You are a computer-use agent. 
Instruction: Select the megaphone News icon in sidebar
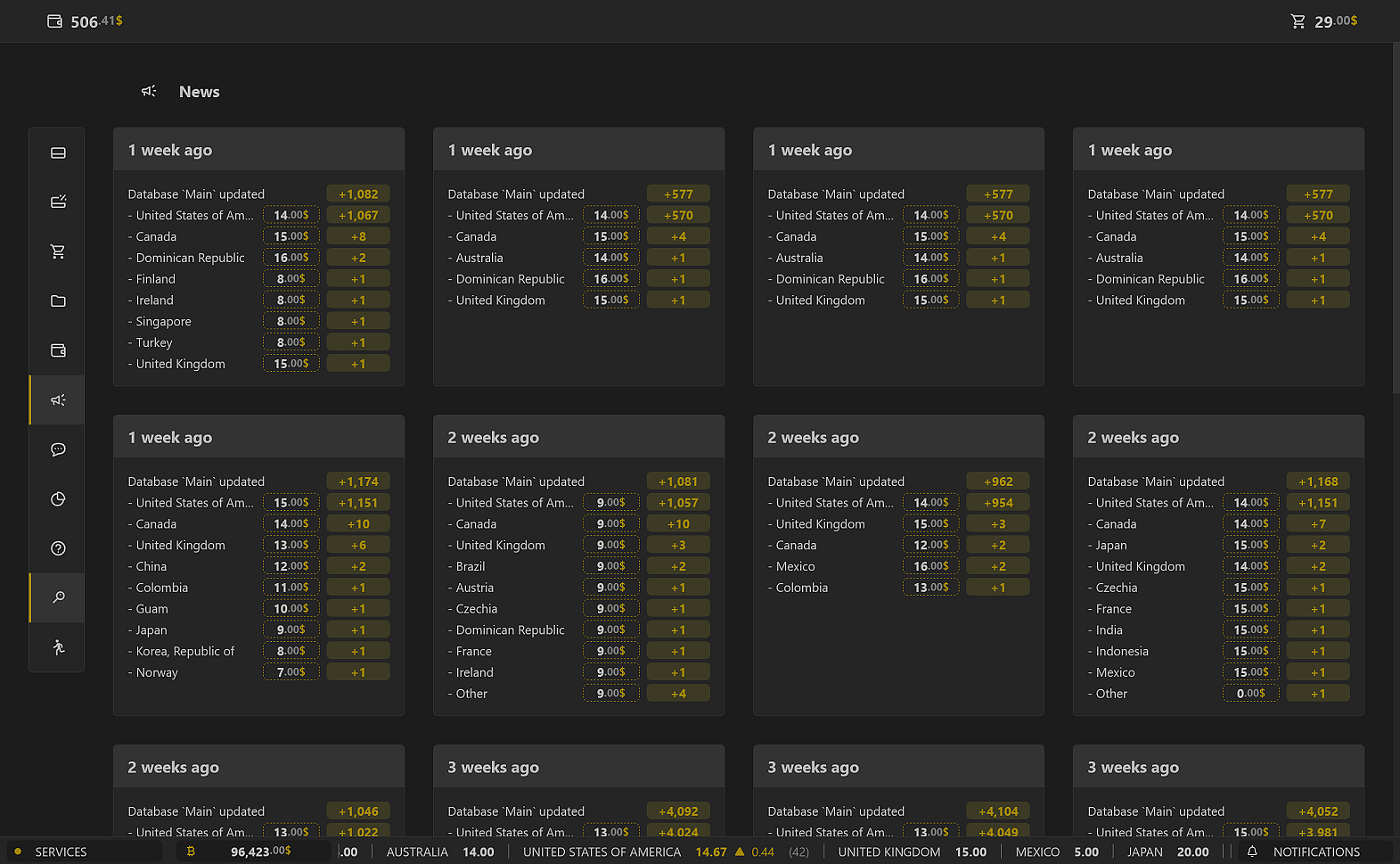[x=58, y=400]
